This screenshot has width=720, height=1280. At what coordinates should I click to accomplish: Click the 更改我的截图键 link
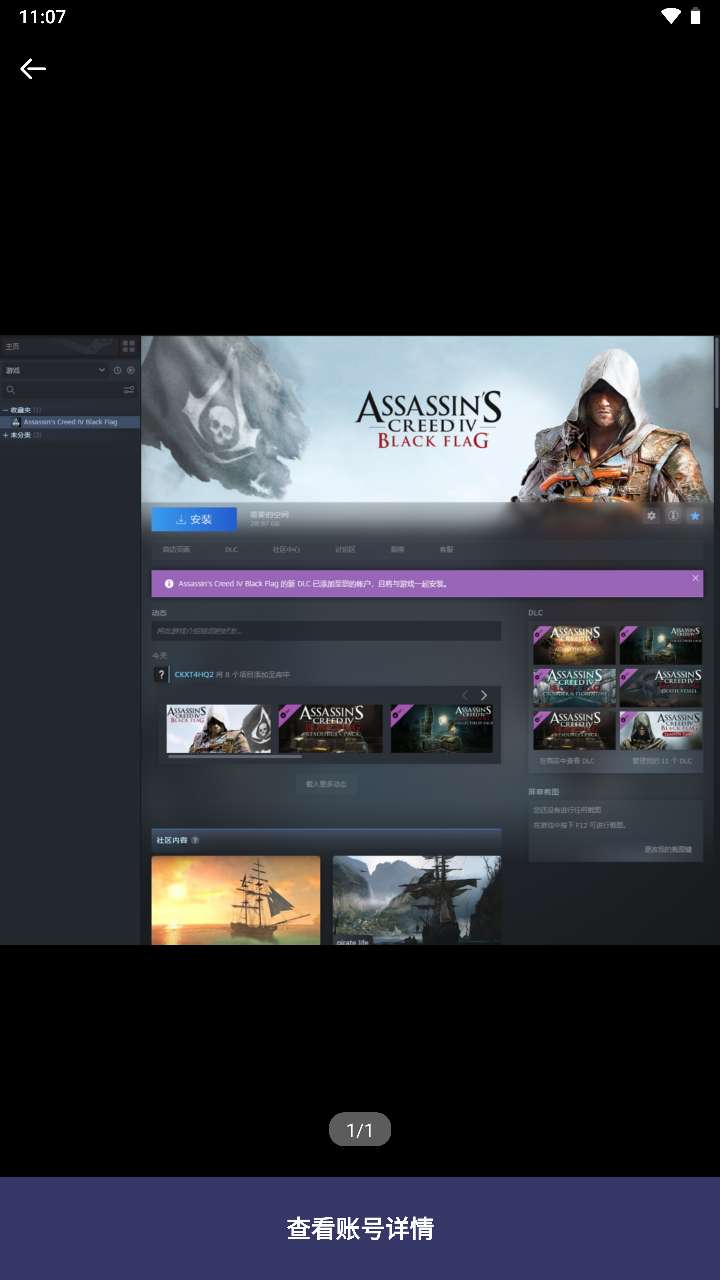pyautogui.click(x=667, y=849)
